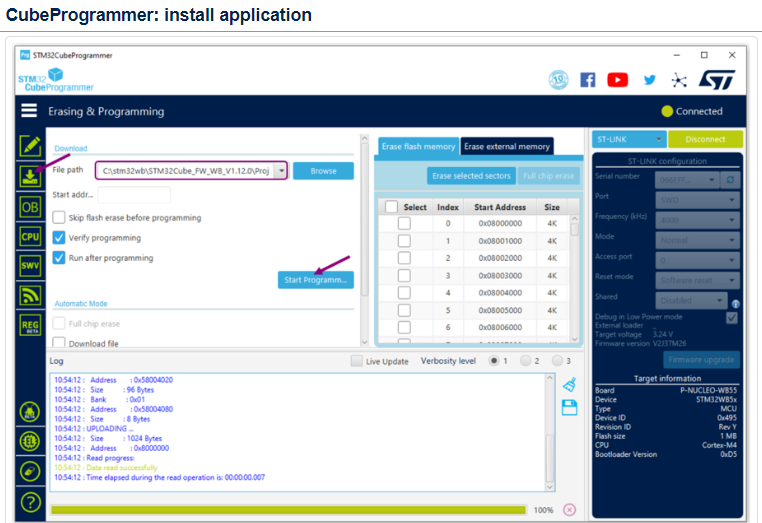This screenshot has width=762, height=523.
Task: Expand the File path dropdown arrow
Action: coord(281,171)
